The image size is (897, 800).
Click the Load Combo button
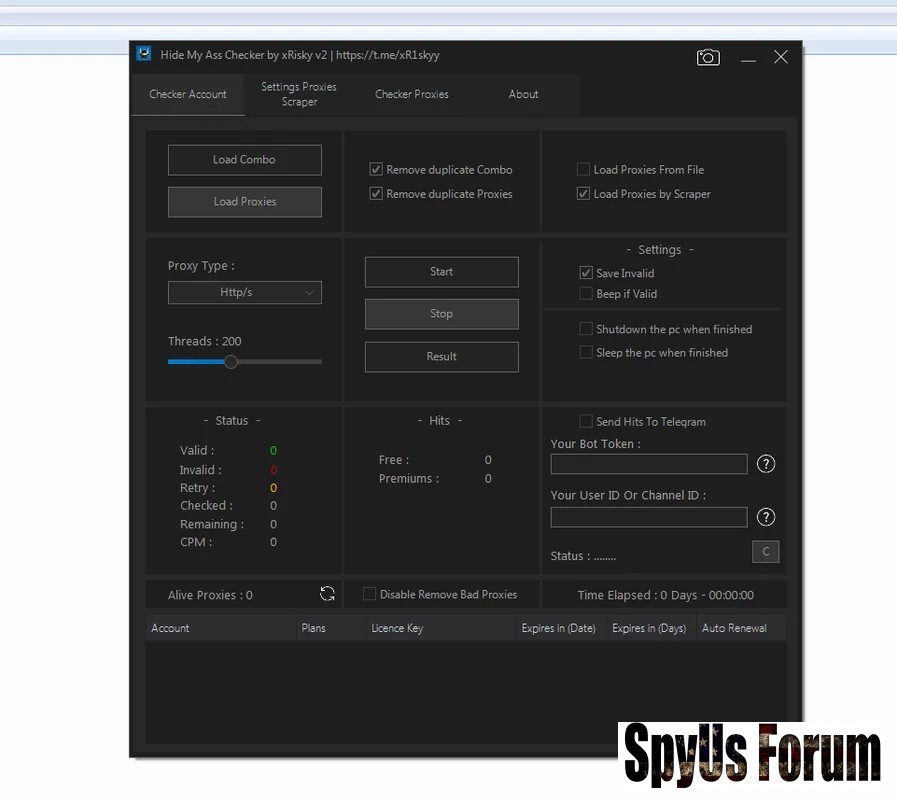[x=245, y=160]
